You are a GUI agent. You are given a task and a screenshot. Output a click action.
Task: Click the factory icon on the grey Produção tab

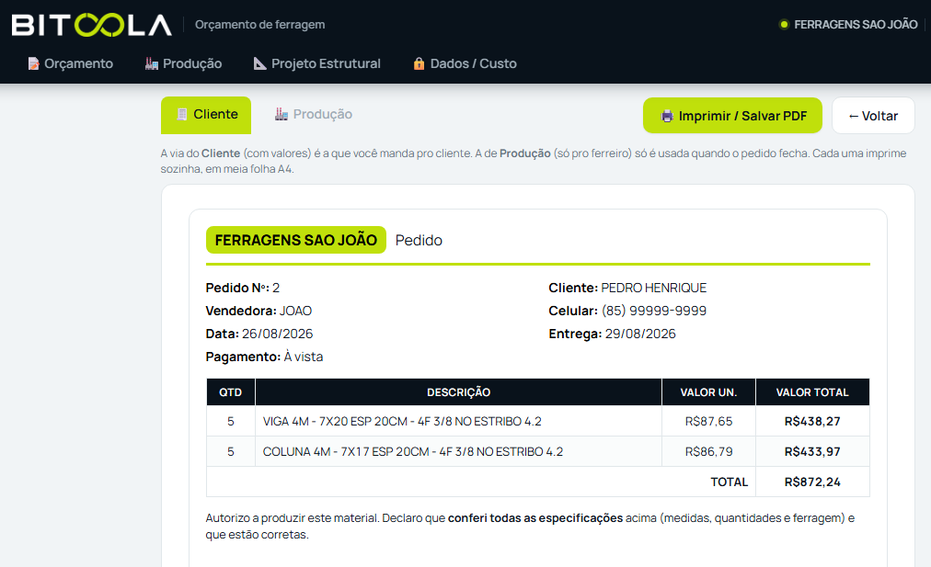pos(281,114)
